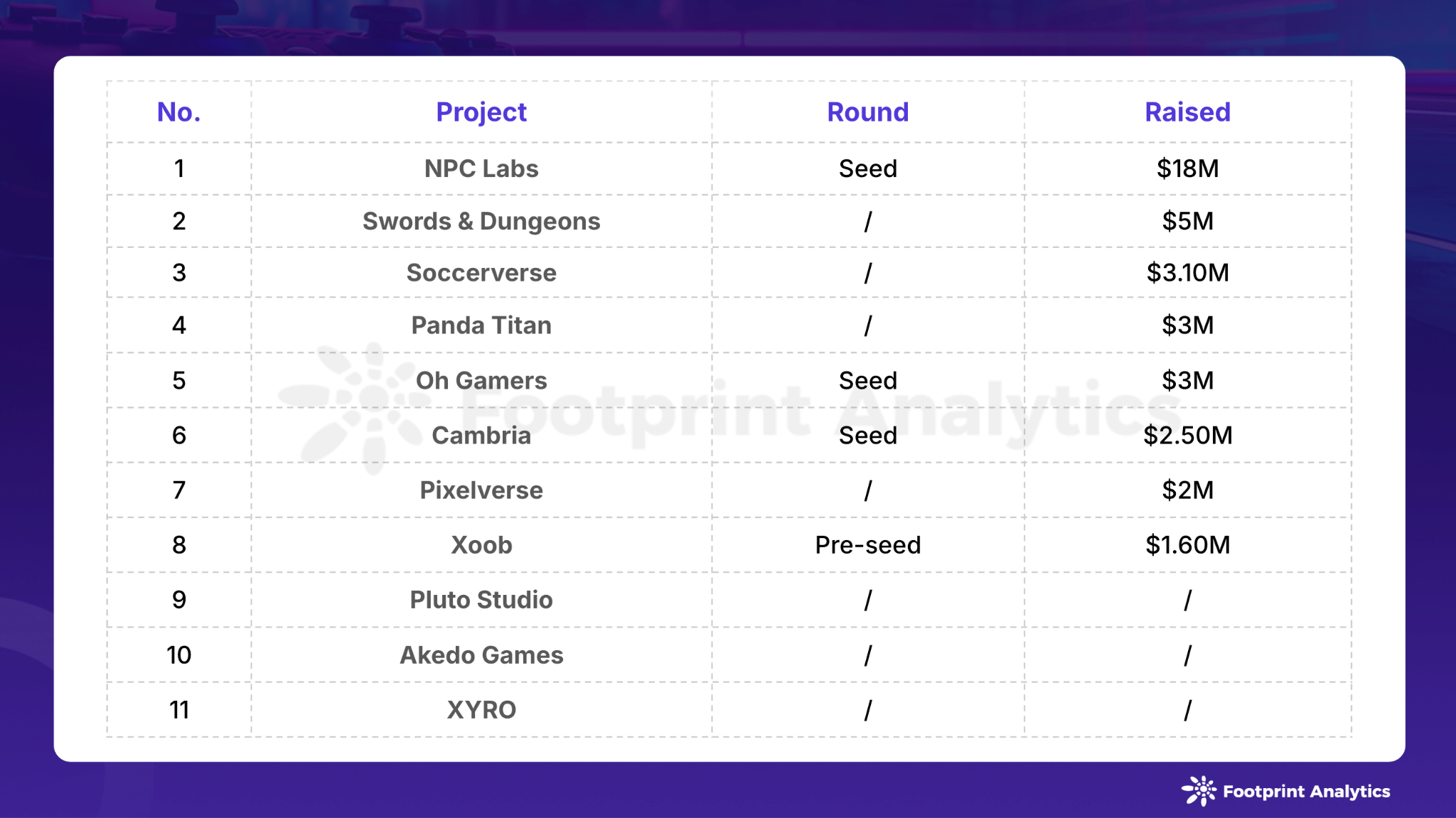Click the No. column header
1456x818 pixels.
(x=178, y=112)
